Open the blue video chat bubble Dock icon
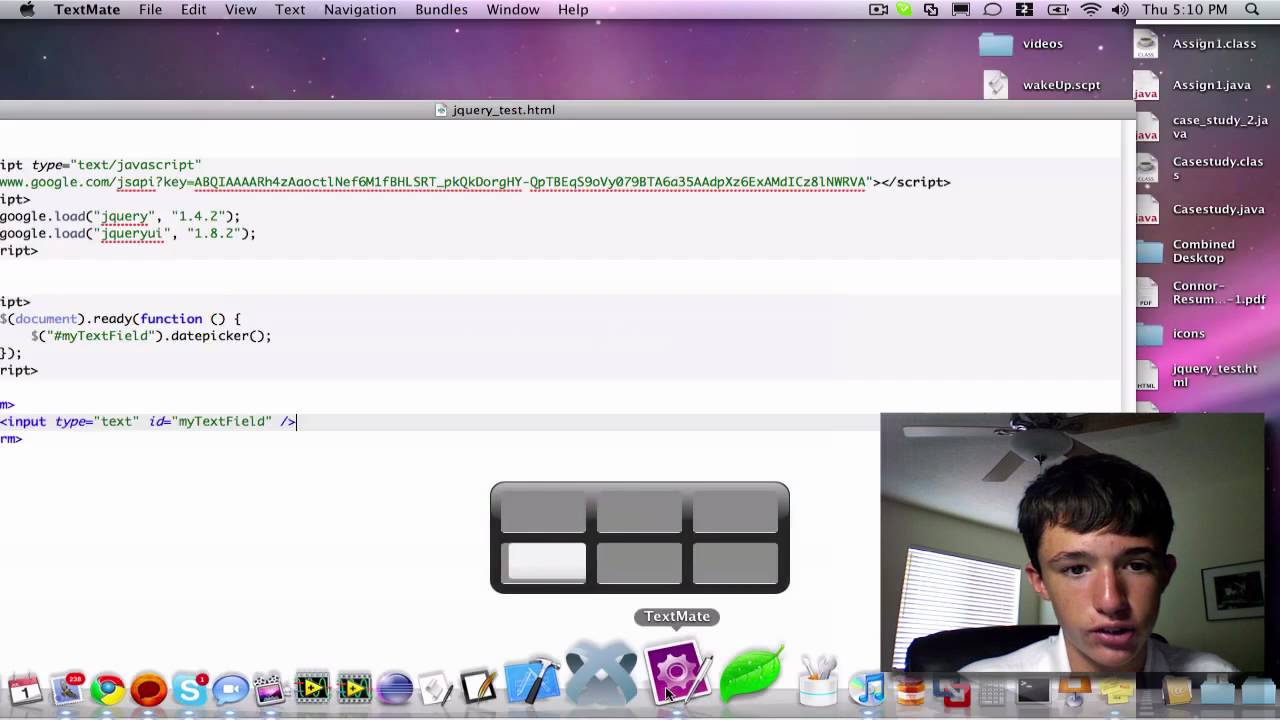The image size is (1280, 720). coord(230,689)
